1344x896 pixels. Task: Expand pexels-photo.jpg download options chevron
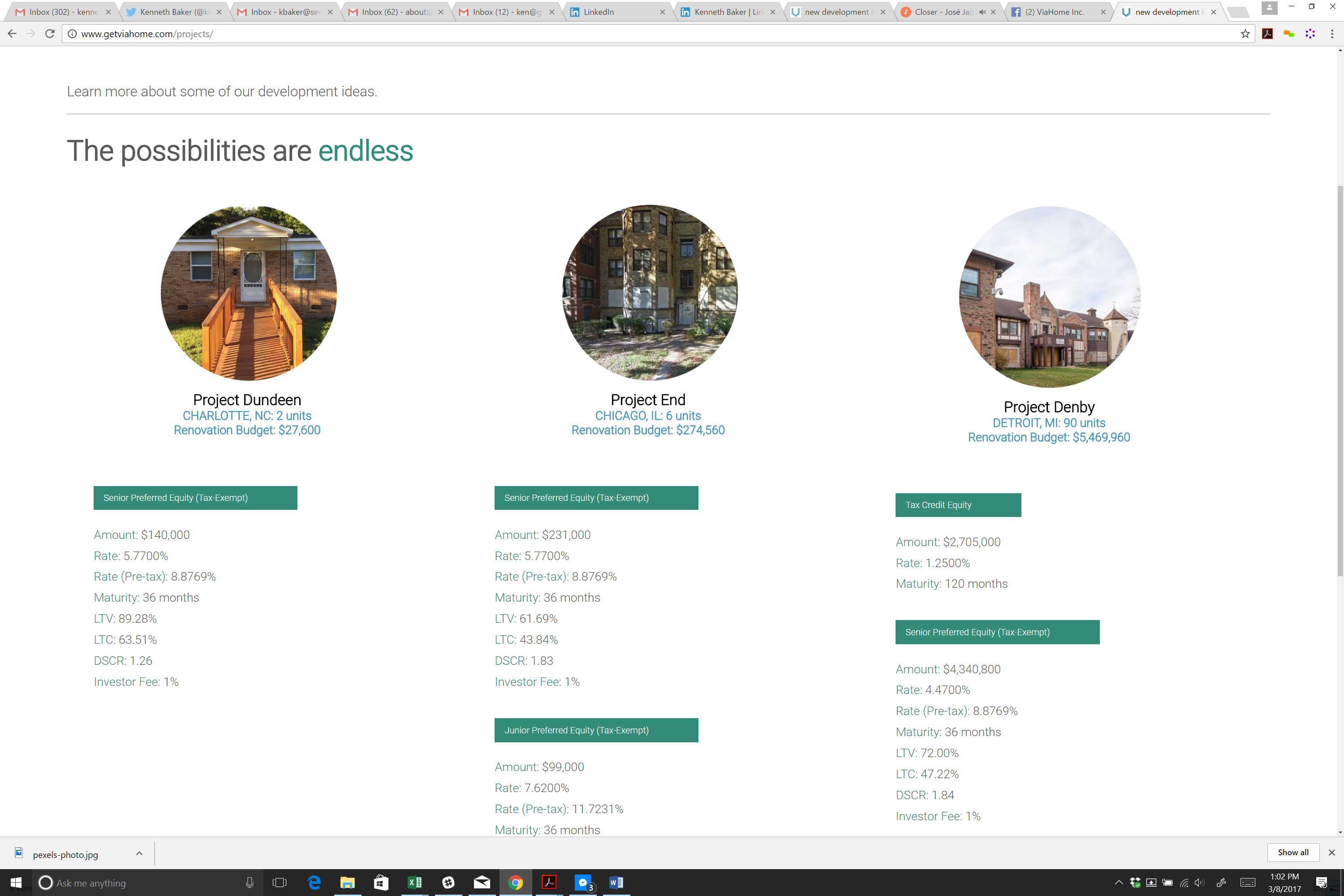(x=139, y=854)
